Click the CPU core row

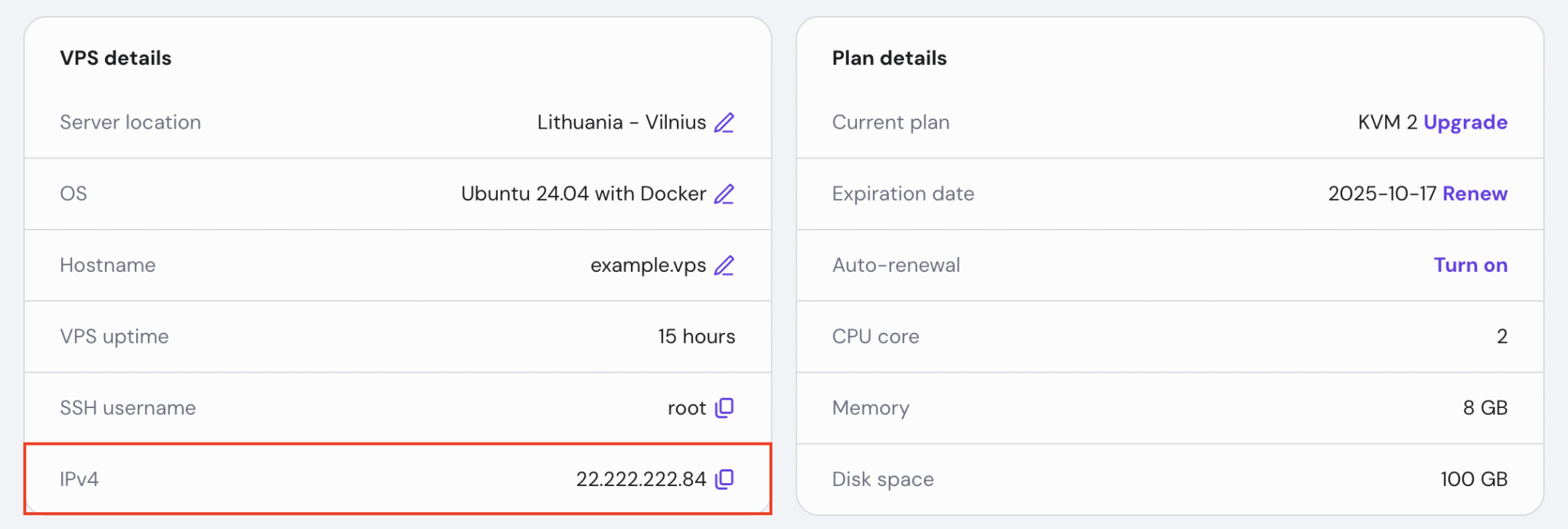[1170, 337]
